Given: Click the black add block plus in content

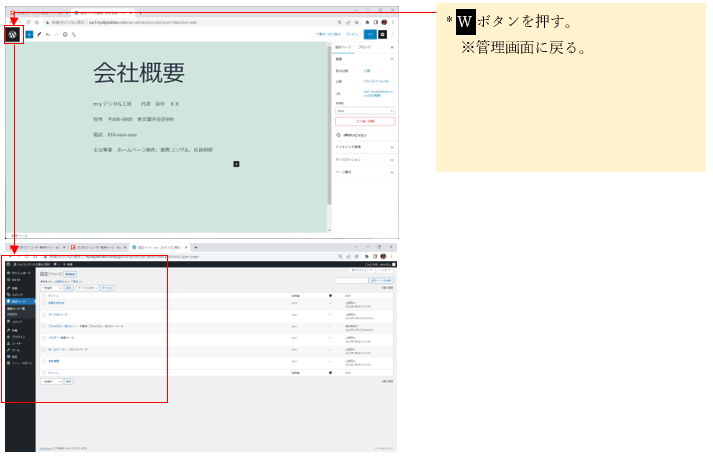Looking at the screenshot, I should [236, 163].
